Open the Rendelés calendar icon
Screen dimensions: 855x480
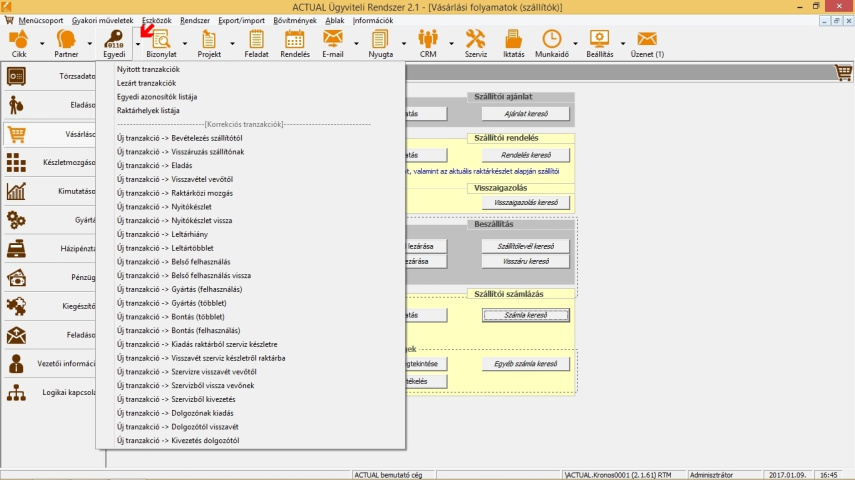click(294, 41)
